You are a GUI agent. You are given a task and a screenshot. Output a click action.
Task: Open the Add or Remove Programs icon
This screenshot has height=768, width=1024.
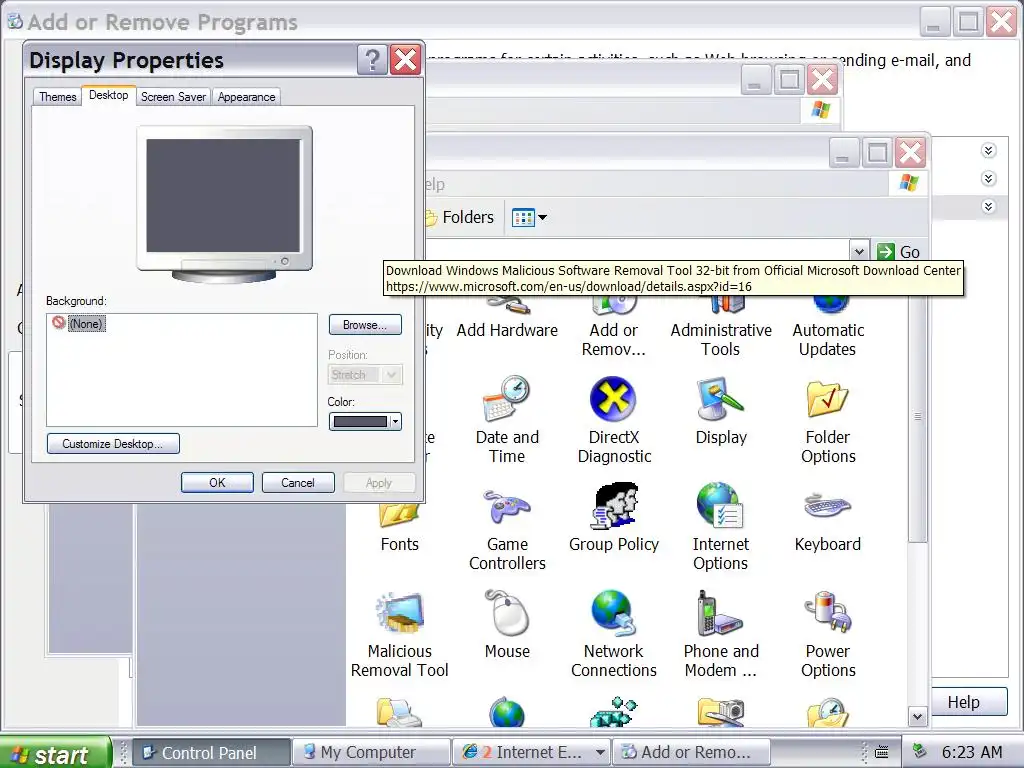click(614, 327)
